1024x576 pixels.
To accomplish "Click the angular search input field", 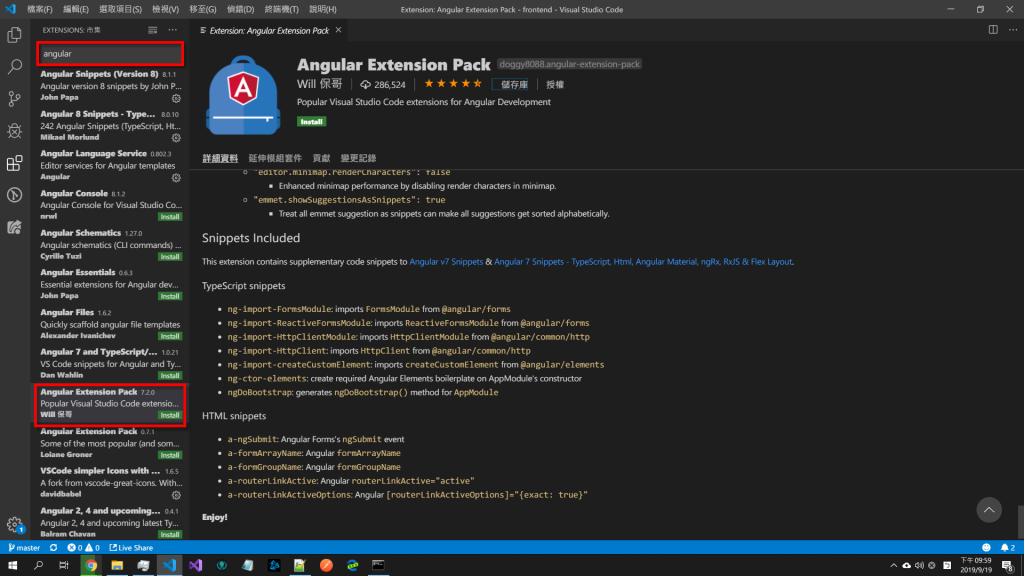I will coord(110,54).
